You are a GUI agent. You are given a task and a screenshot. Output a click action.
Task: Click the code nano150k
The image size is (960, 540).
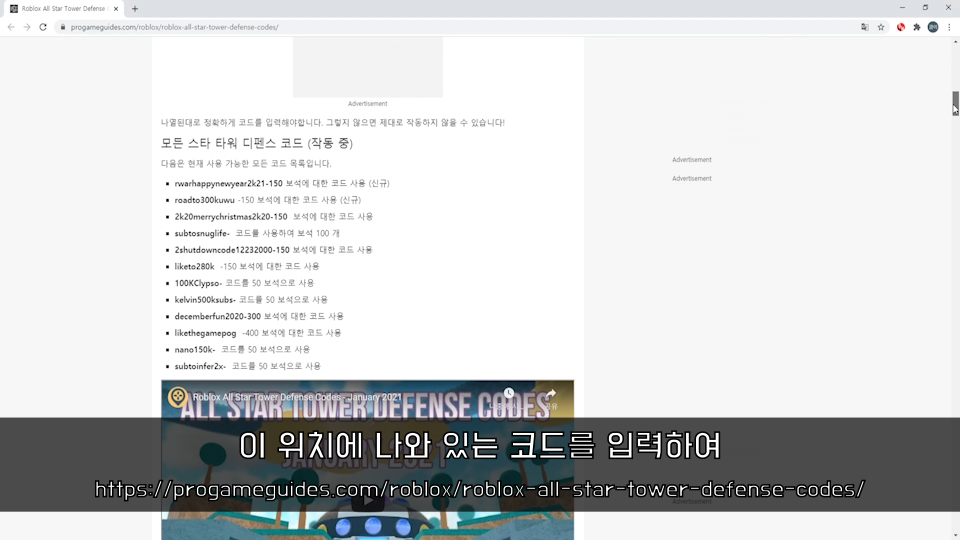[193, 349]
